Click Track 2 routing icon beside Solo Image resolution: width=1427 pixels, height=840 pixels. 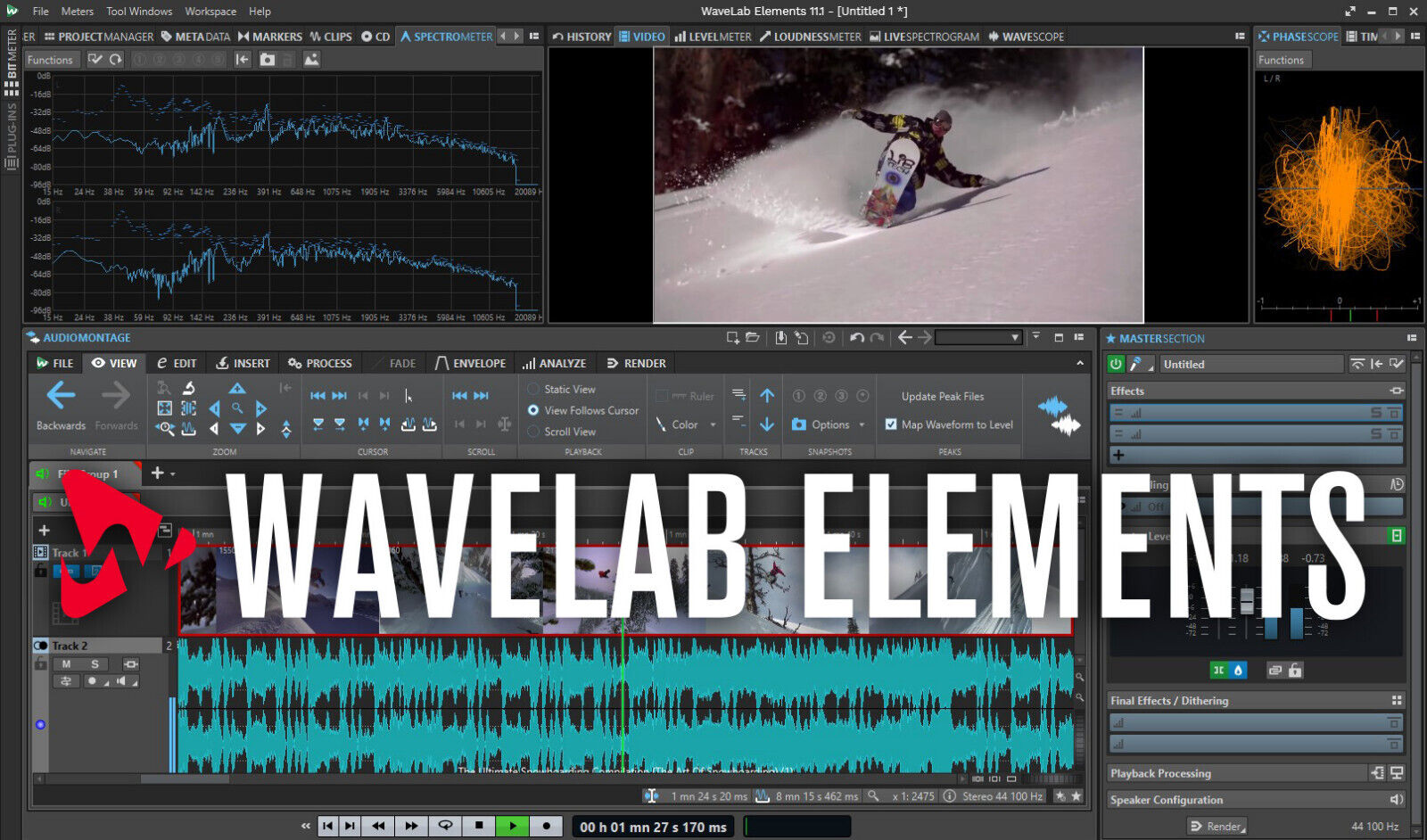[131, 664]
